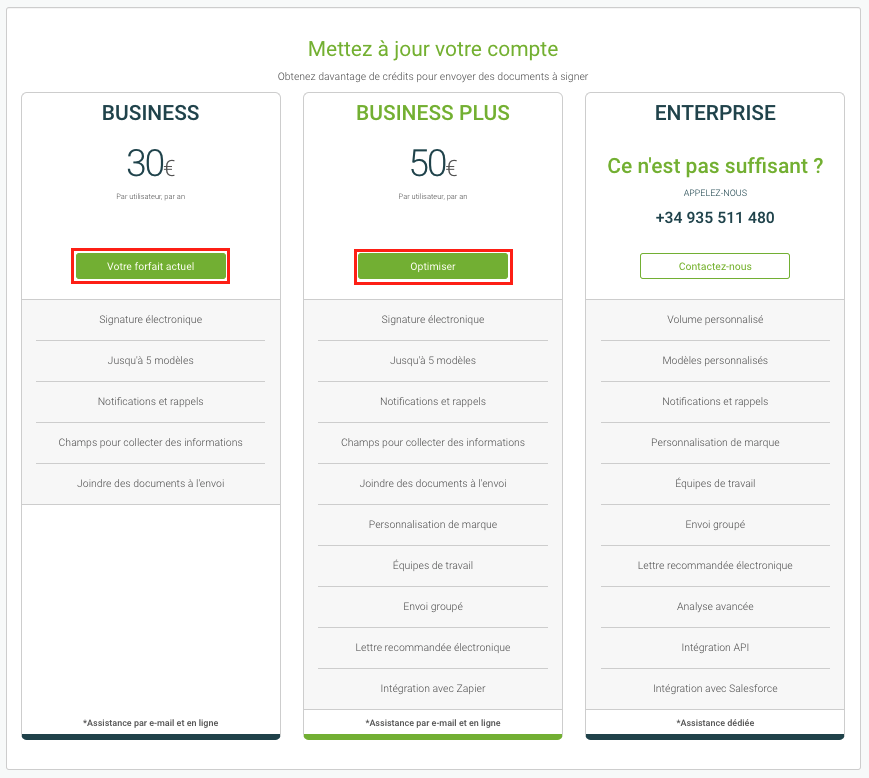Click Analyse avancée feature row
Viewport: 869px width, 778px height.
tap(715, 607)
